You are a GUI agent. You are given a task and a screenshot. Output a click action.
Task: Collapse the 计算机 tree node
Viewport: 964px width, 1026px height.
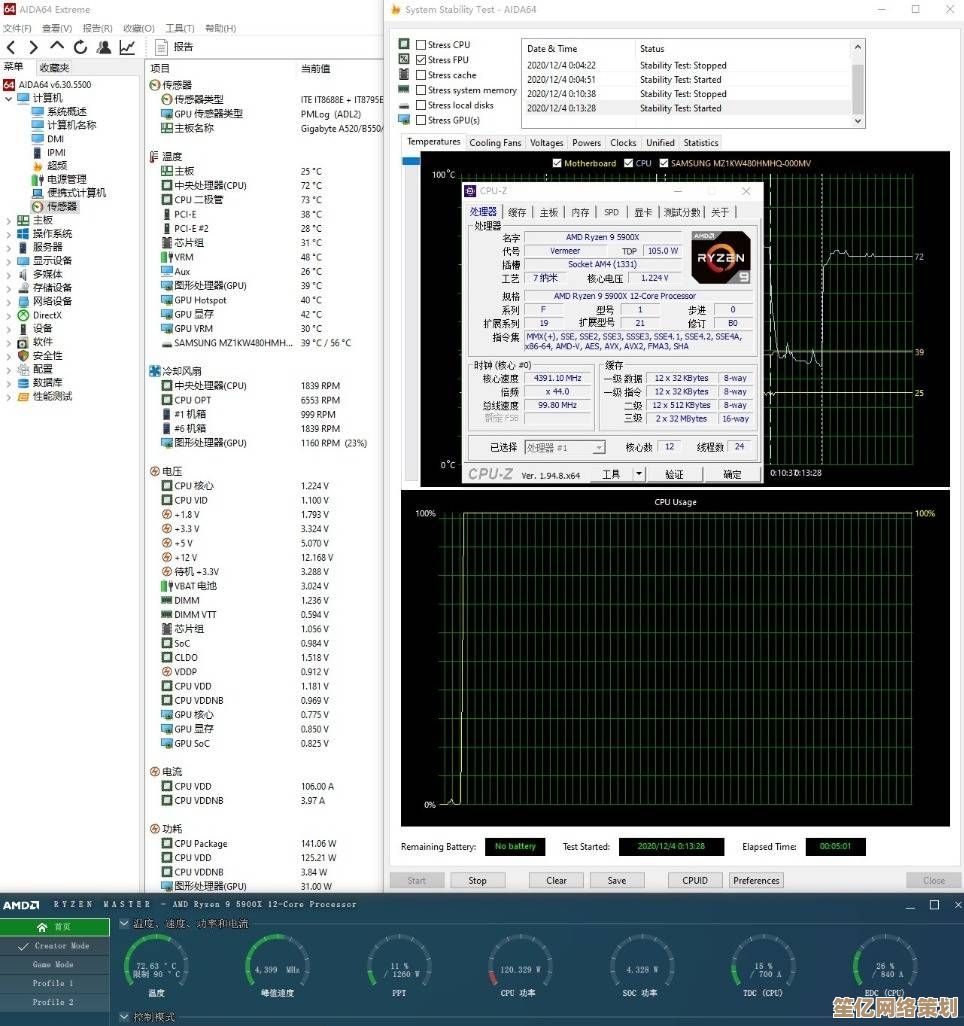[x=9, y=98]
